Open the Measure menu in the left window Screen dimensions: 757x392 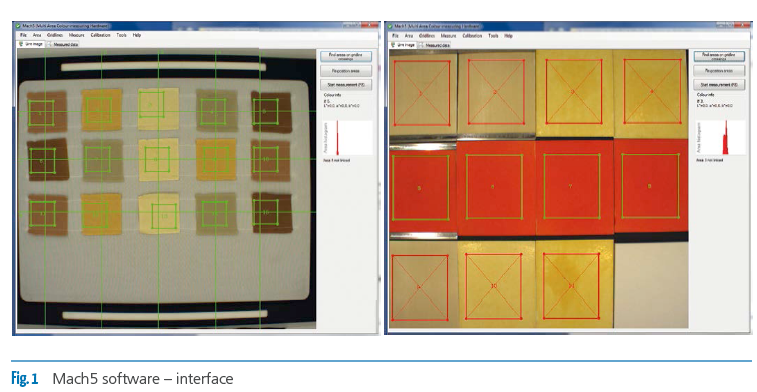tap(77, 35)
